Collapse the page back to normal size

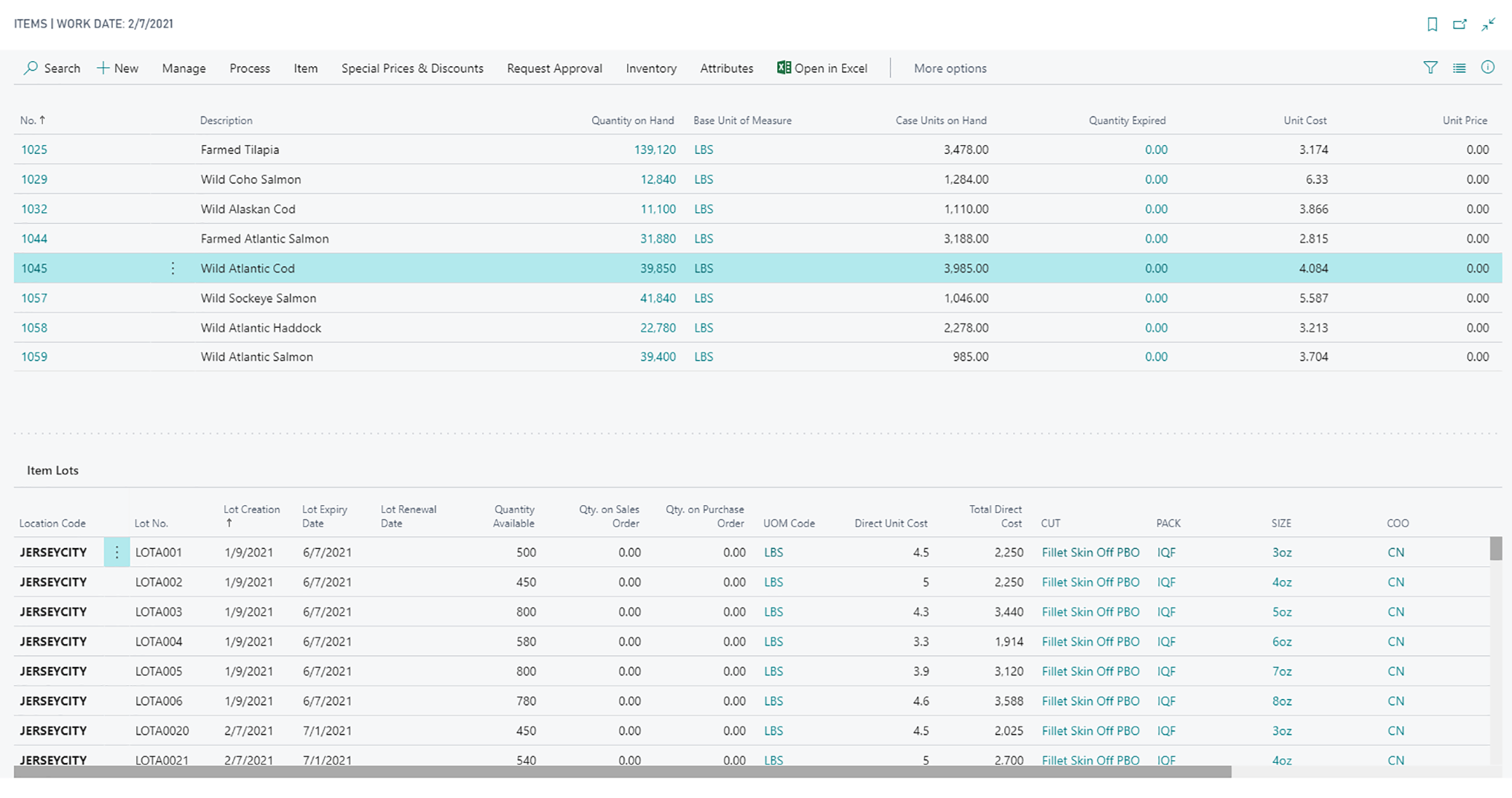coord(1488,24)
